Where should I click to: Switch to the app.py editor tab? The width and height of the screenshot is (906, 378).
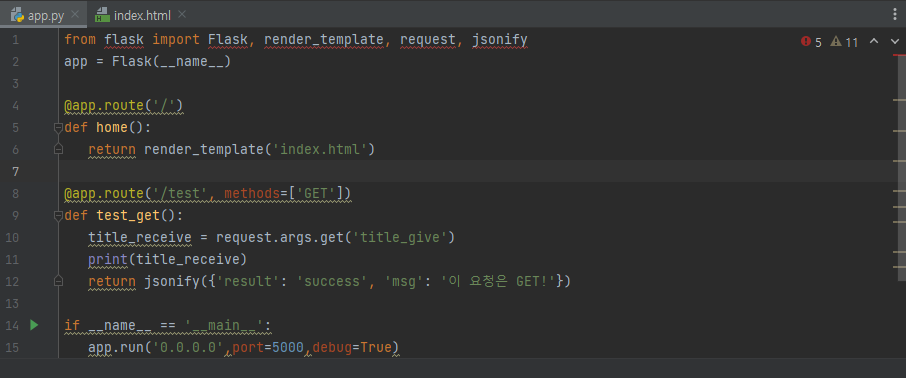(43, 16)
